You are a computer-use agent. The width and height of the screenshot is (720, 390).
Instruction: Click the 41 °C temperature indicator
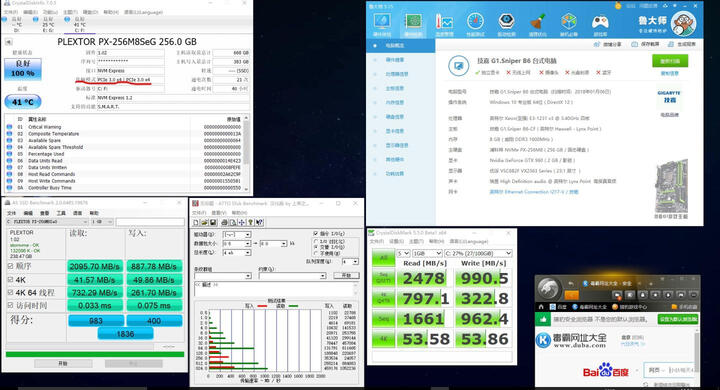point(23,102)
